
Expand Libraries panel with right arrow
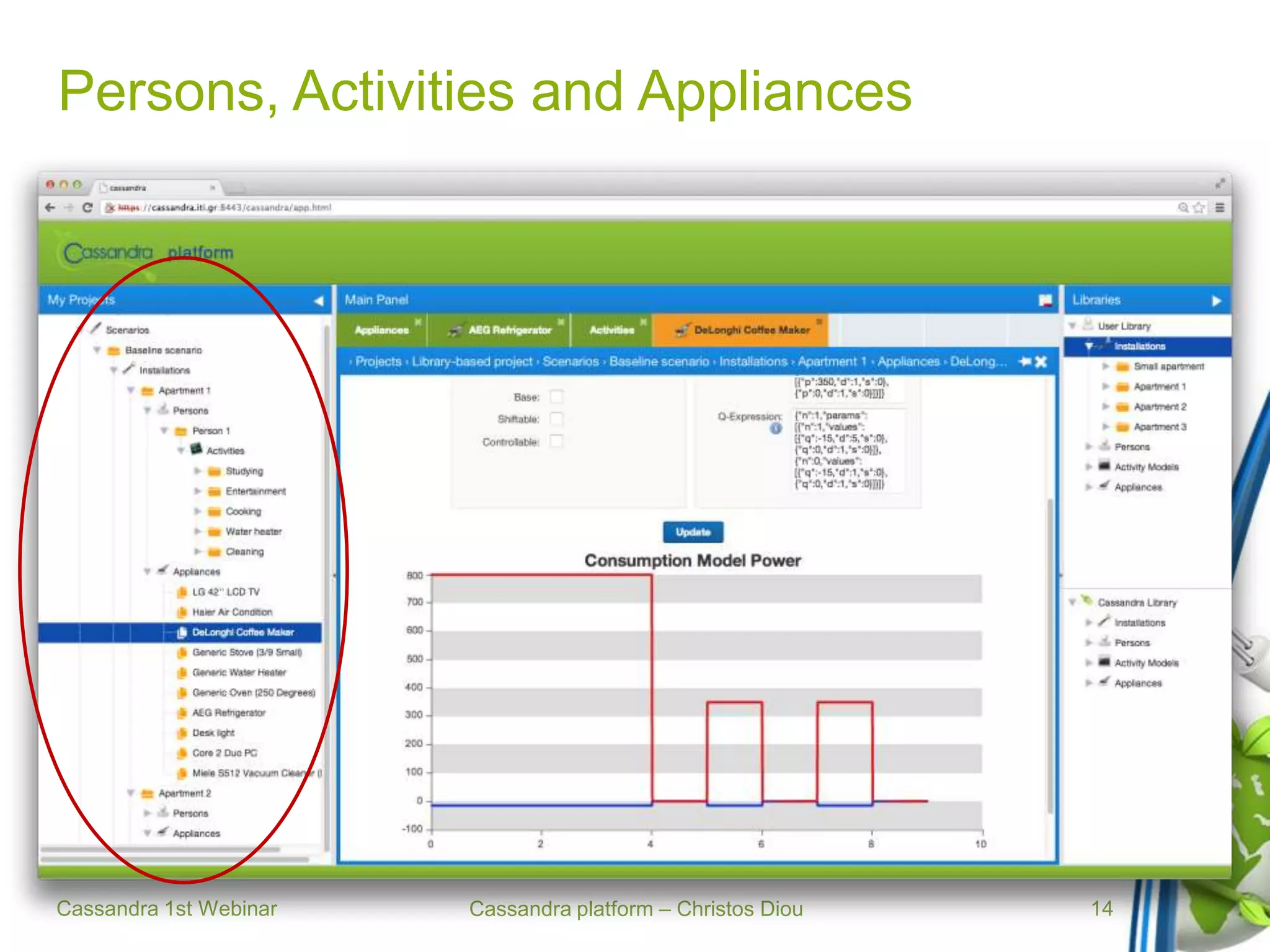1216,301
